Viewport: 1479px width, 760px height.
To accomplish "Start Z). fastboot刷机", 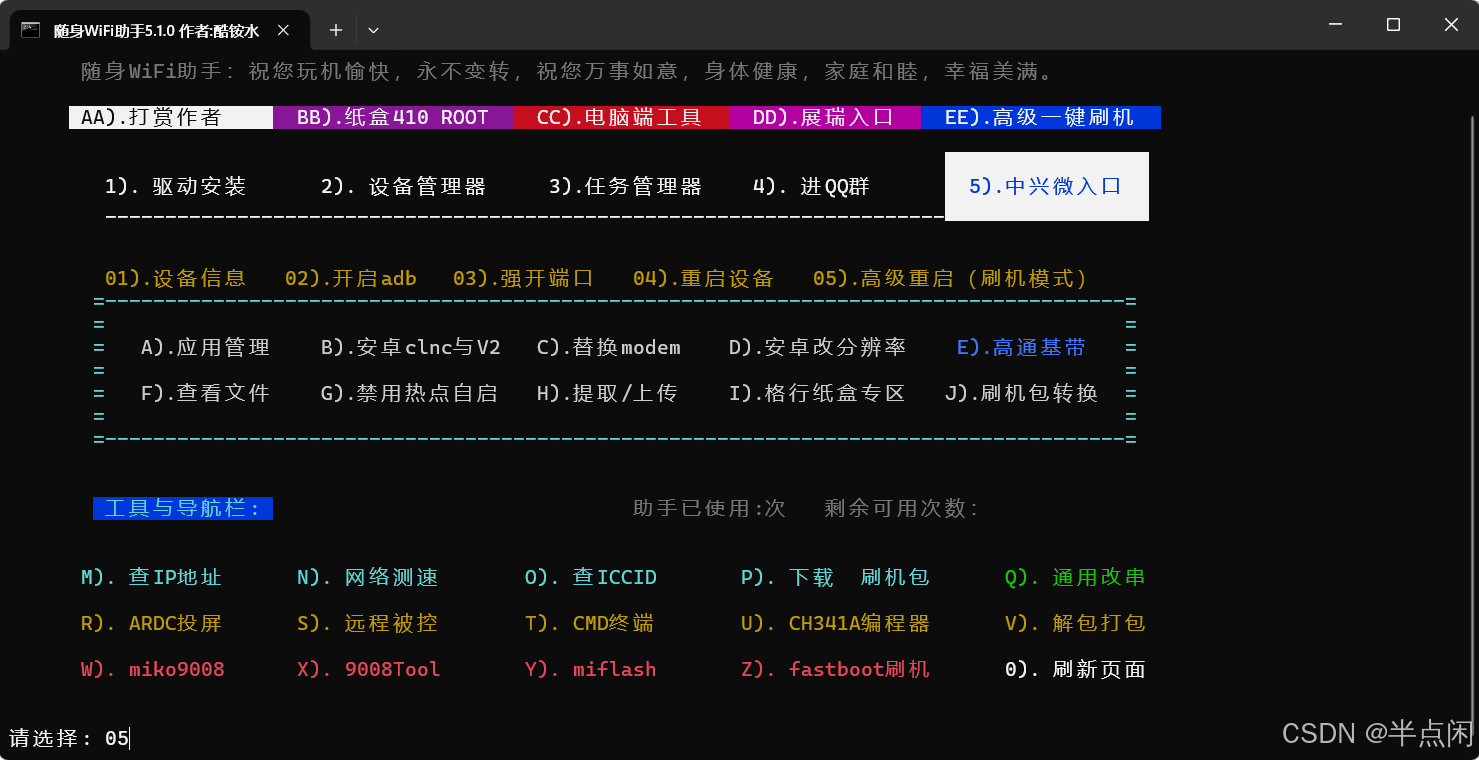I will tap(836, 669).
